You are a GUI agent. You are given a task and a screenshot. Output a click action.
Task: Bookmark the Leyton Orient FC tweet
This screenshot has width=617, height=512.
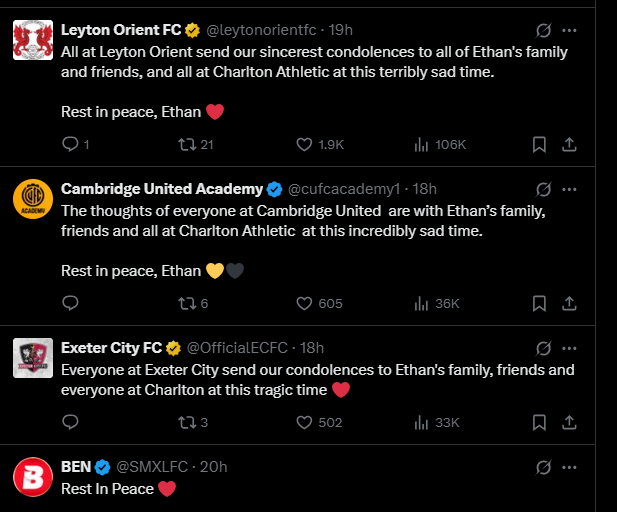(539, 144)
